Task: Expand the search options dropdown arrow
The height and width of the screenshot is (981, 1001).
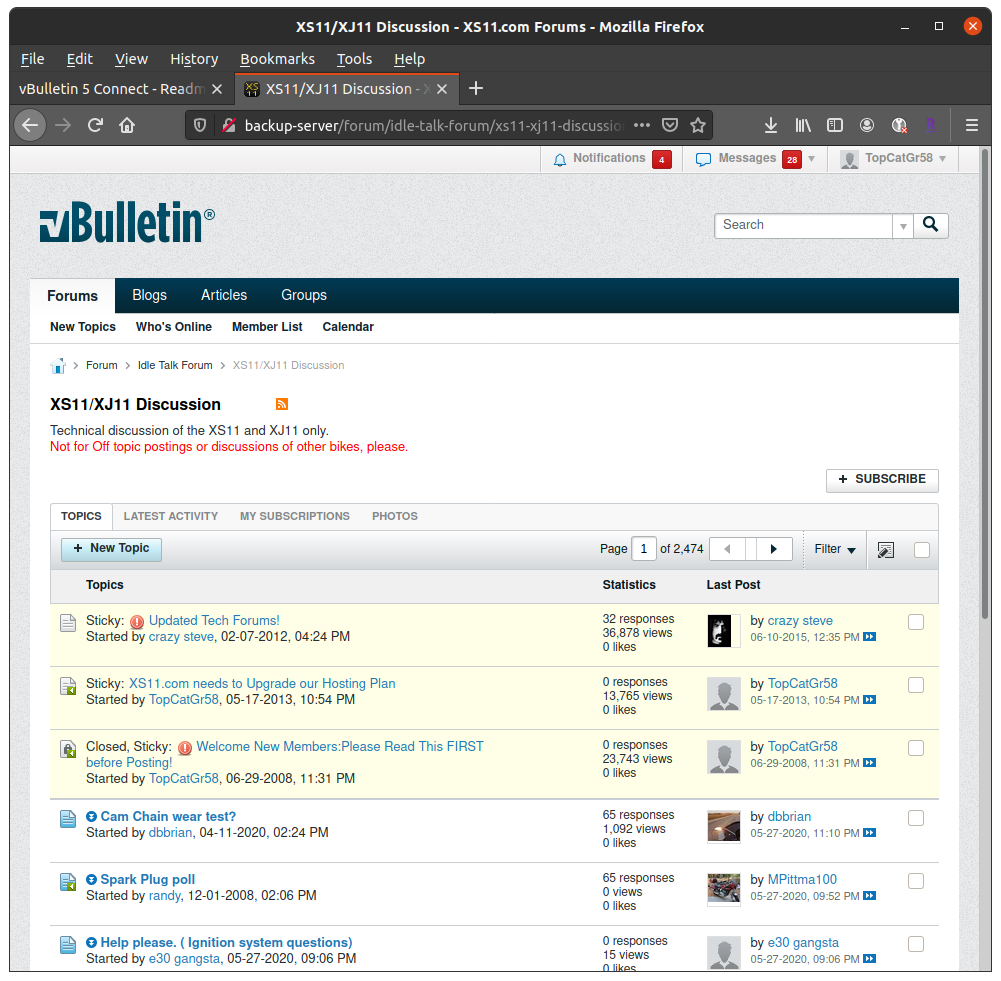Action: tap(903, 226)
